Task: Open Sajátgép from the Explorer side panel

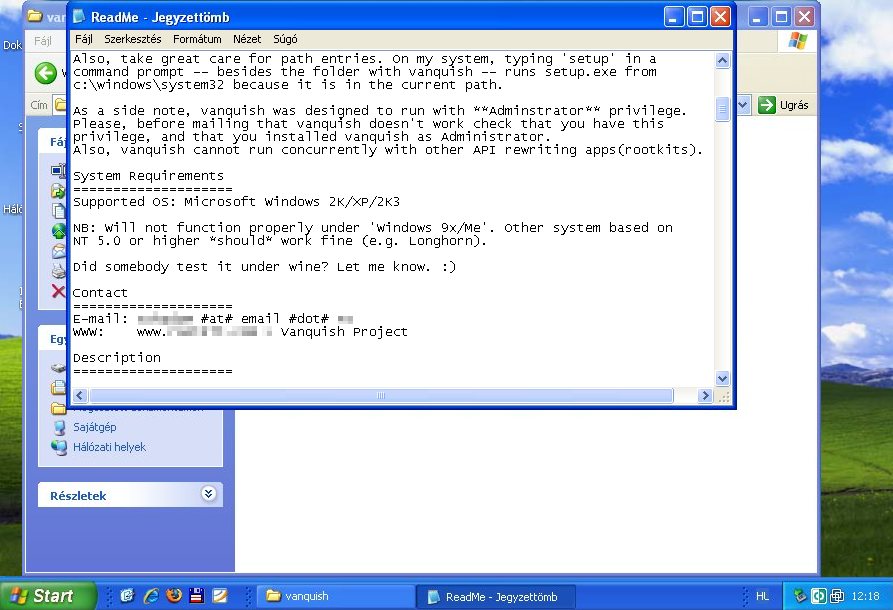Action: (84, 427)
